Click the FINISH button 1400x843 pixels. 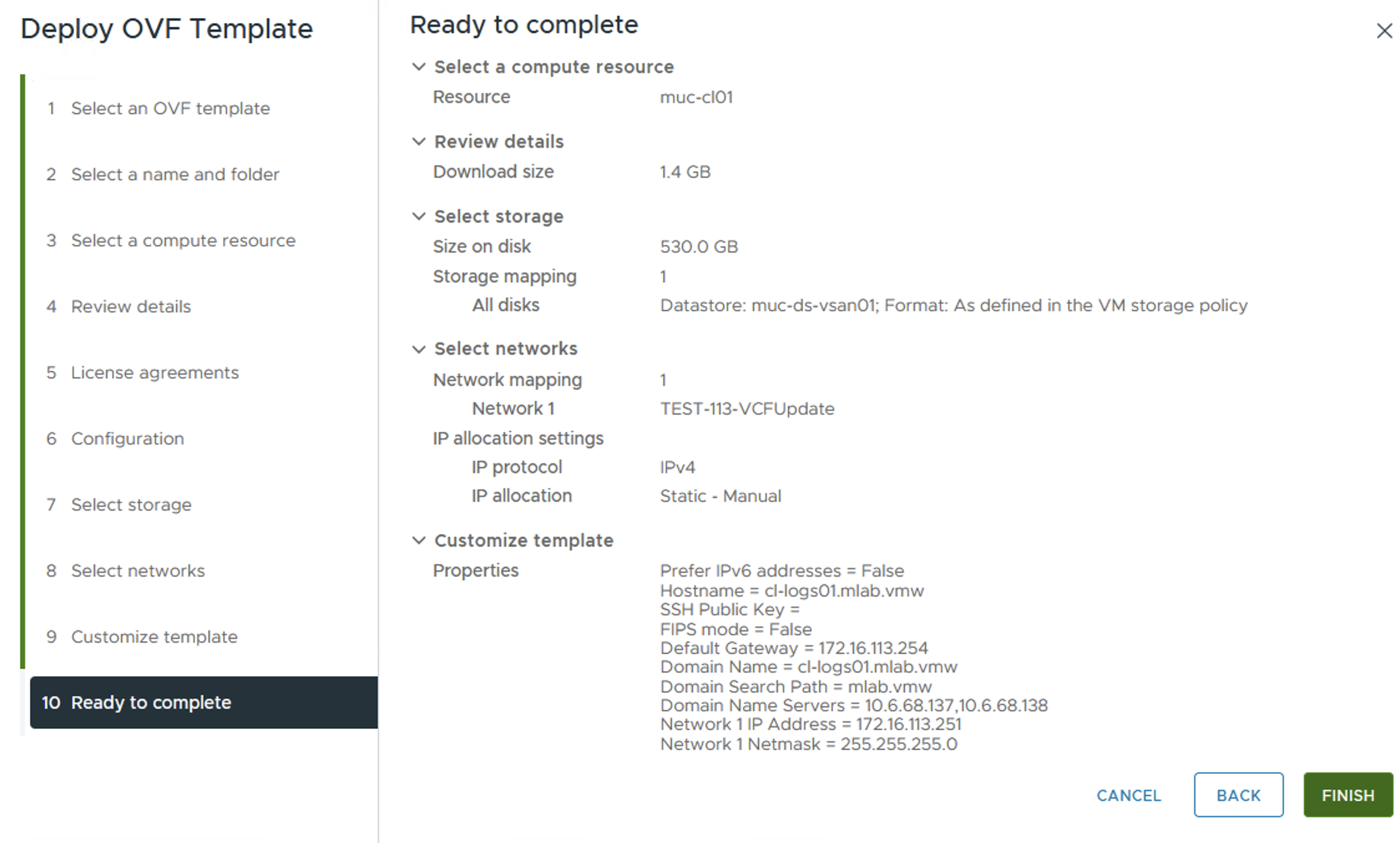1348,795
